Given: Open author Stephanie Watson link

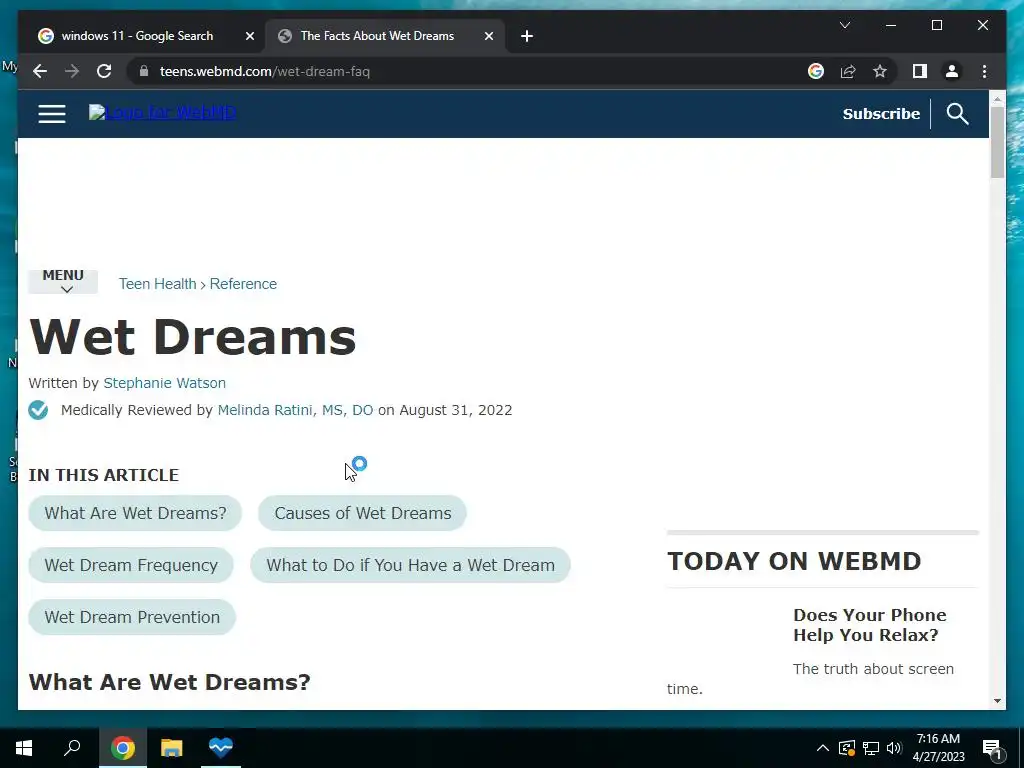Looking at the screenshot, I should coord(165,383).
